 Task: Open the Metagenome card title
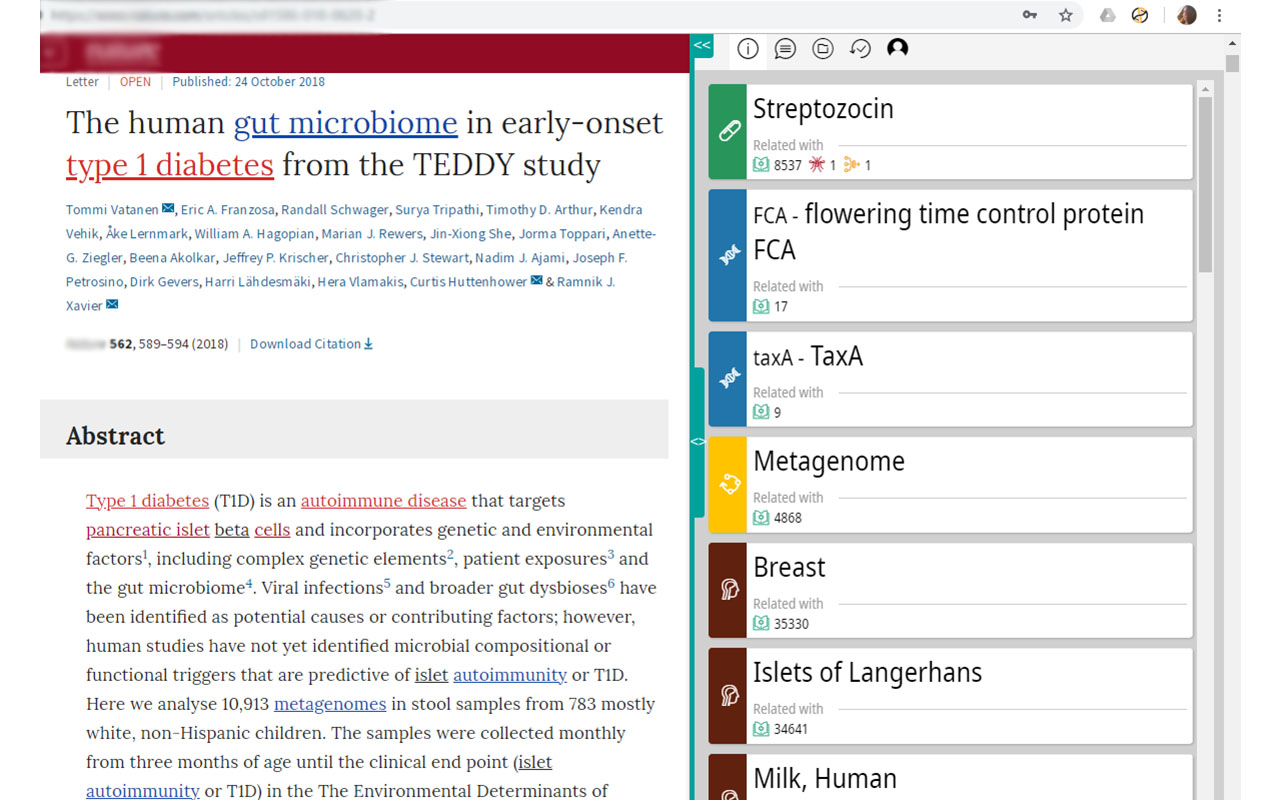[829, 461]
